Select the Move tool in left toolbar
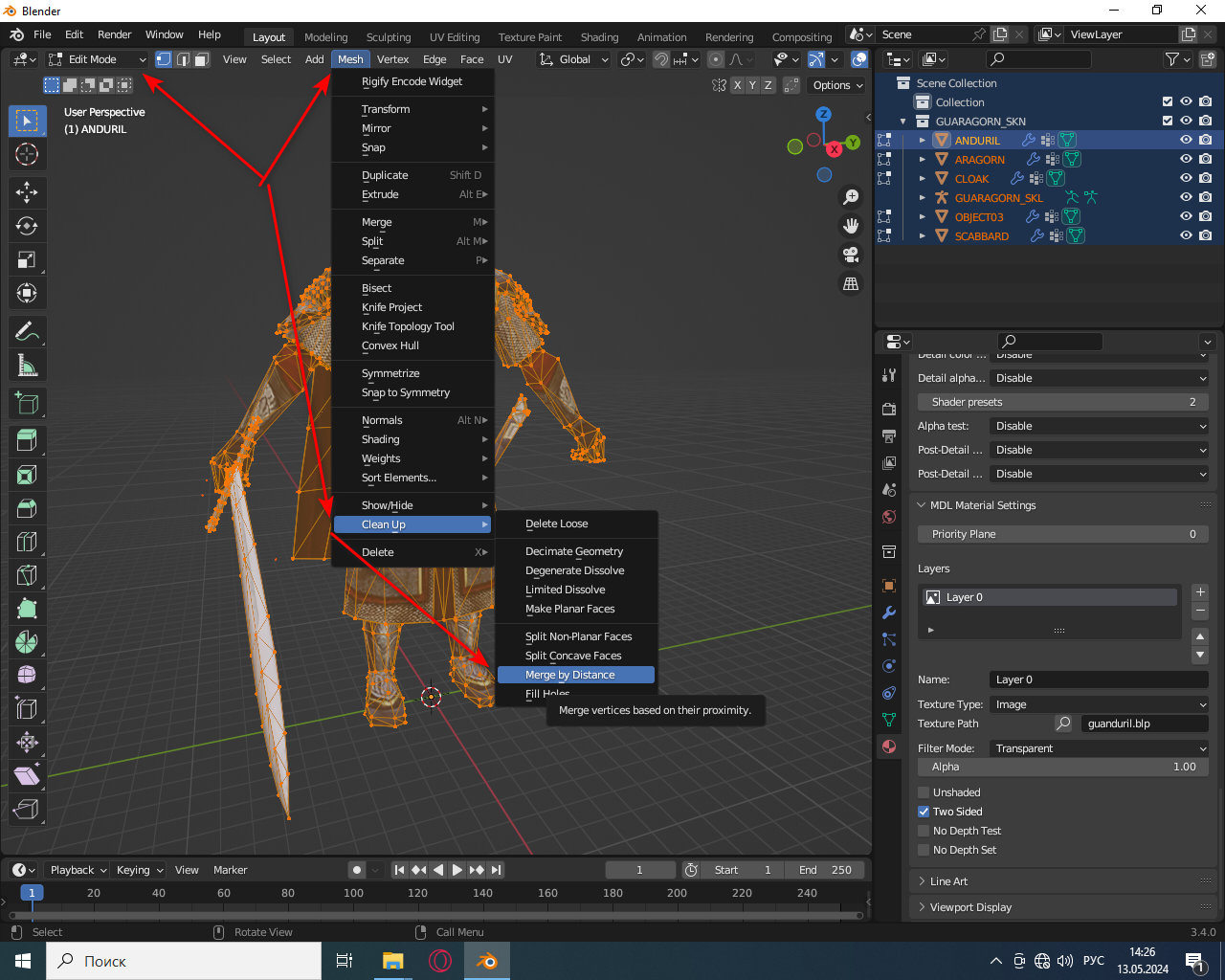 [27, 192]
